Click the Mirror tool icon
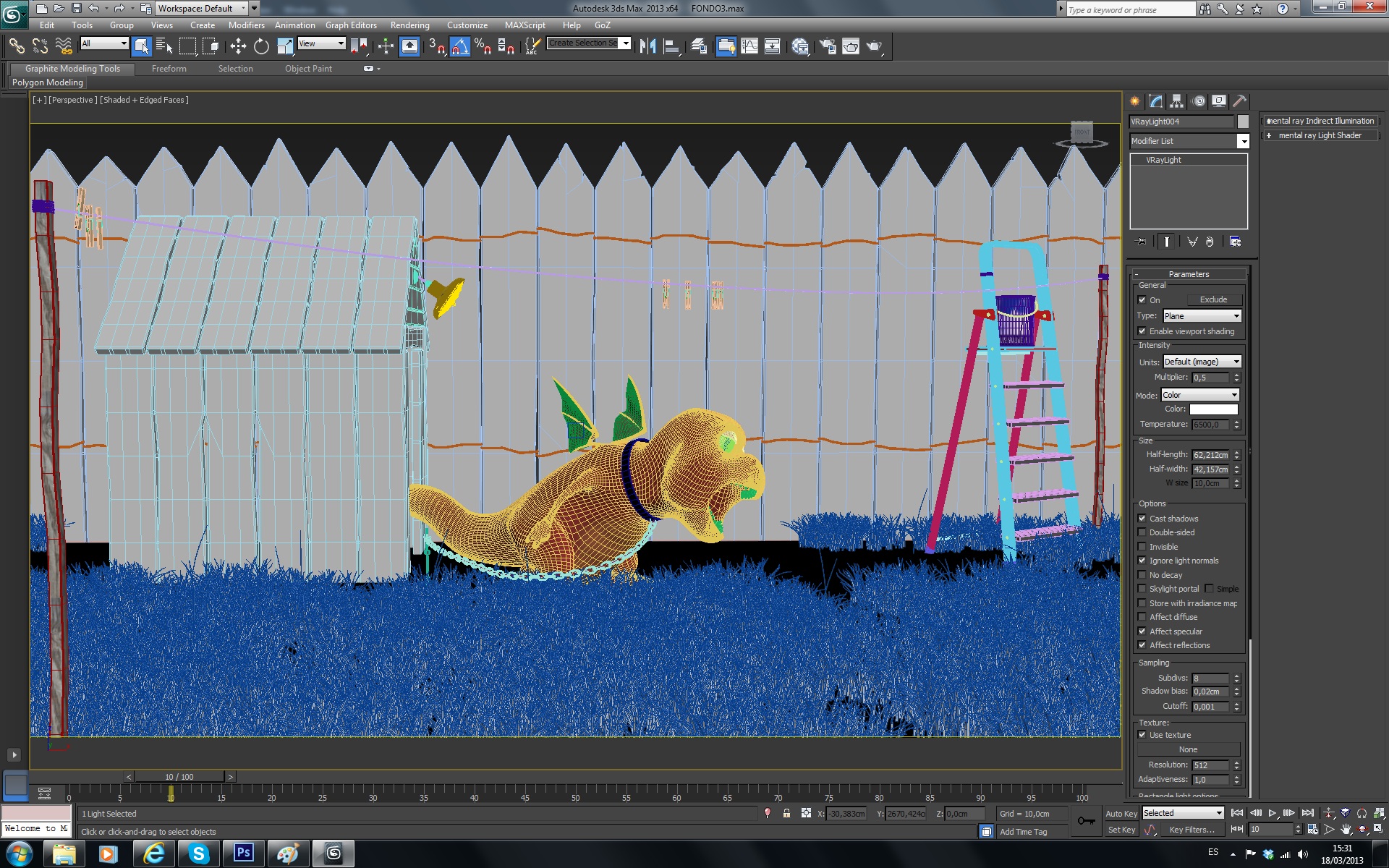This screenshot has width=1389, height=868. pos(647,46)
